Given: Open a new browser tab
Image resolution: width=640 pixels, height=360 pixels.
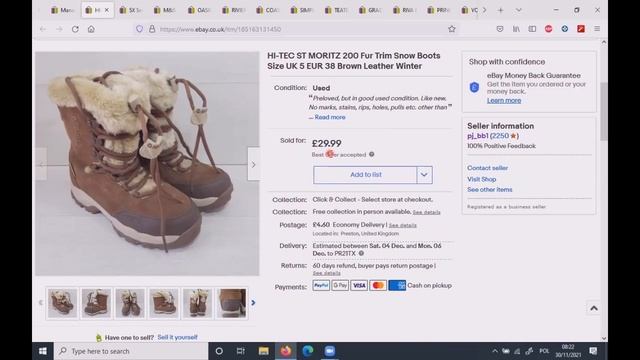Looking at the screenshot, I should 500,10.
